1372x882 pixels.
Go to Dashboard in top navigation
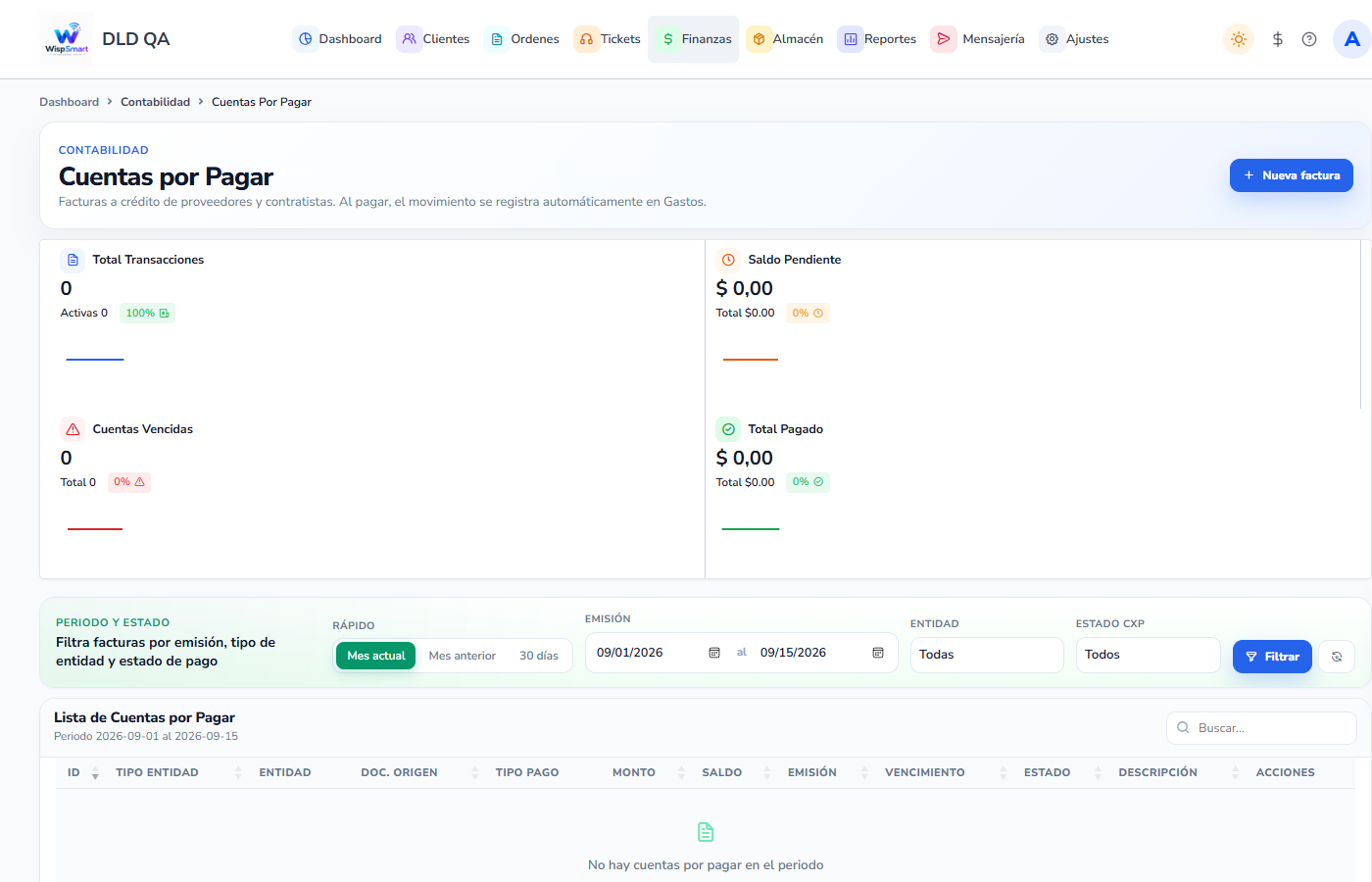(339, 39)
